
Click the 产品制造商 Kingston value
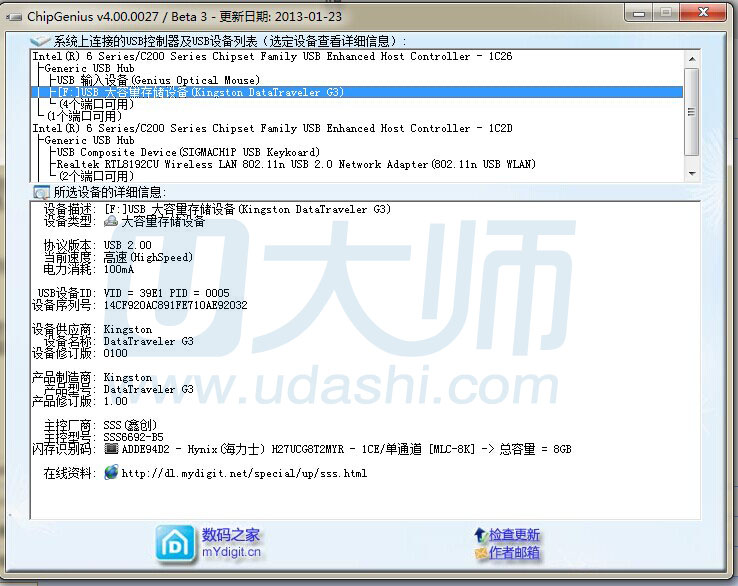[128, 377]
